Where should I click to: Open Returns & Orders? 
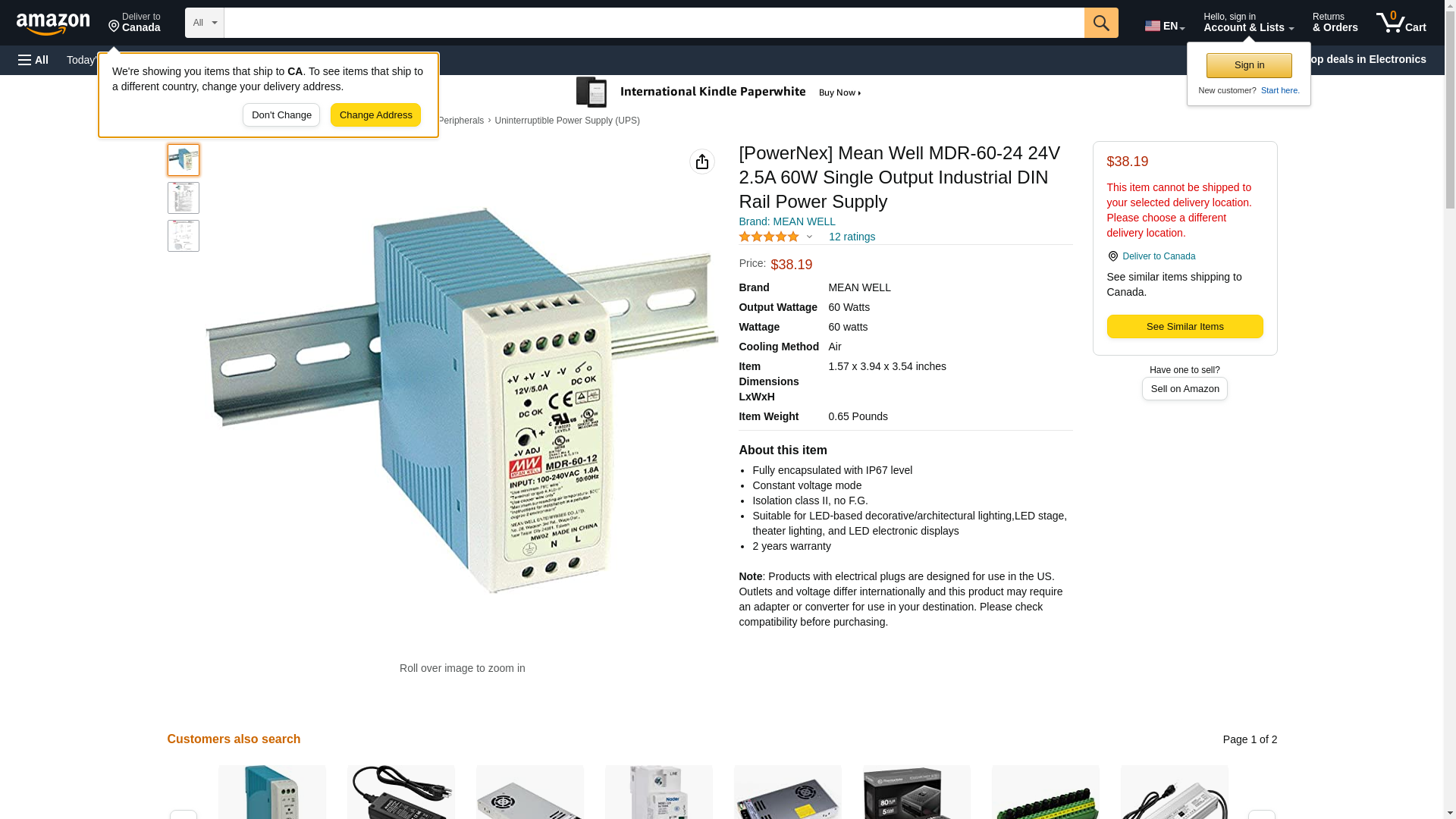(1335, 23)
